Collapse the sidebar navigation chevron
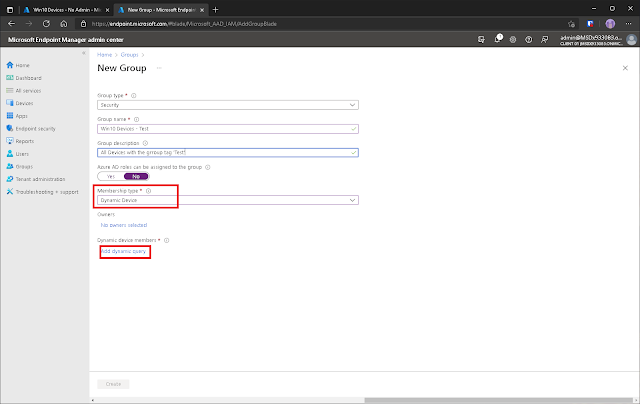 84,53
